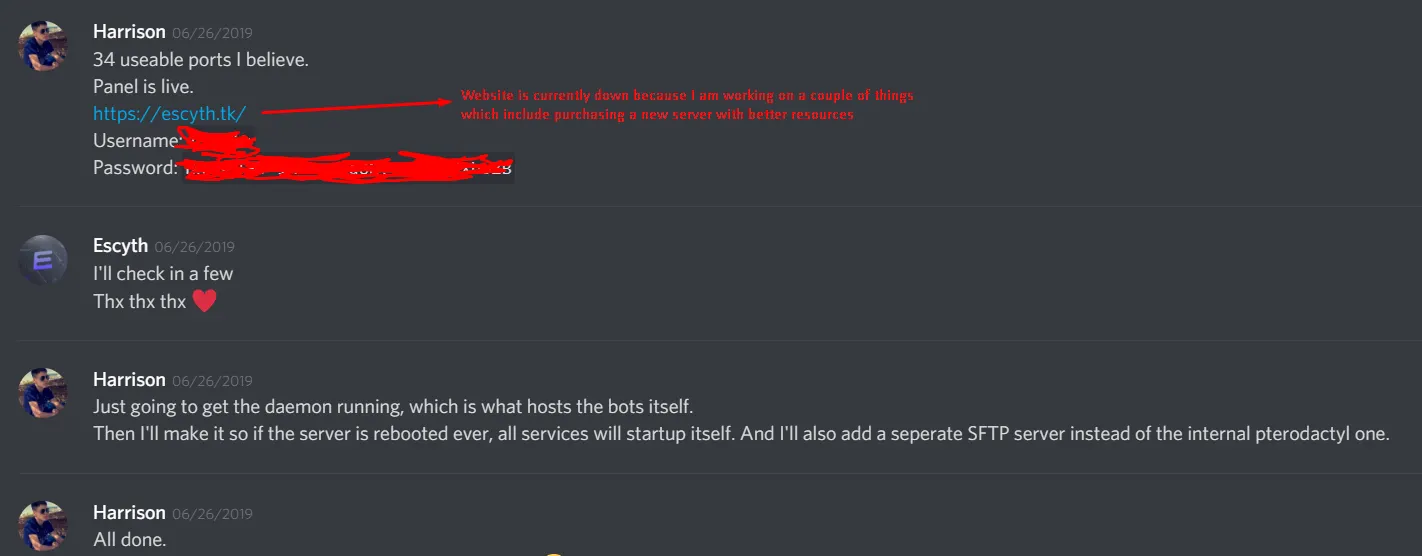Click the separate SFTP server message line
This screenshot has height=556, width=1422.
click(x=741, y=434)
